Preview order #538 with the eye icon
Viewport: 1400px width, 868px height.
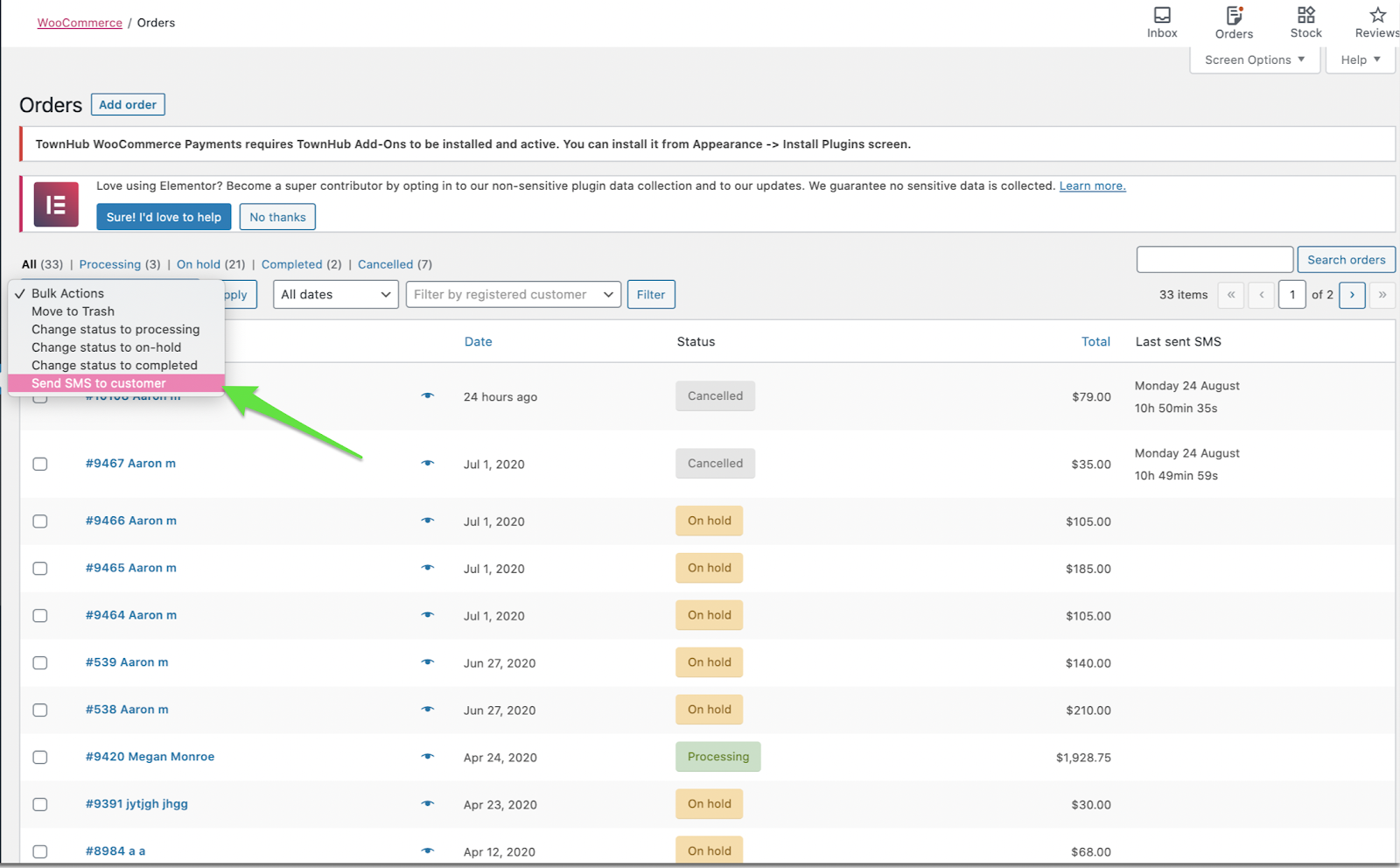tap(428, 710)
